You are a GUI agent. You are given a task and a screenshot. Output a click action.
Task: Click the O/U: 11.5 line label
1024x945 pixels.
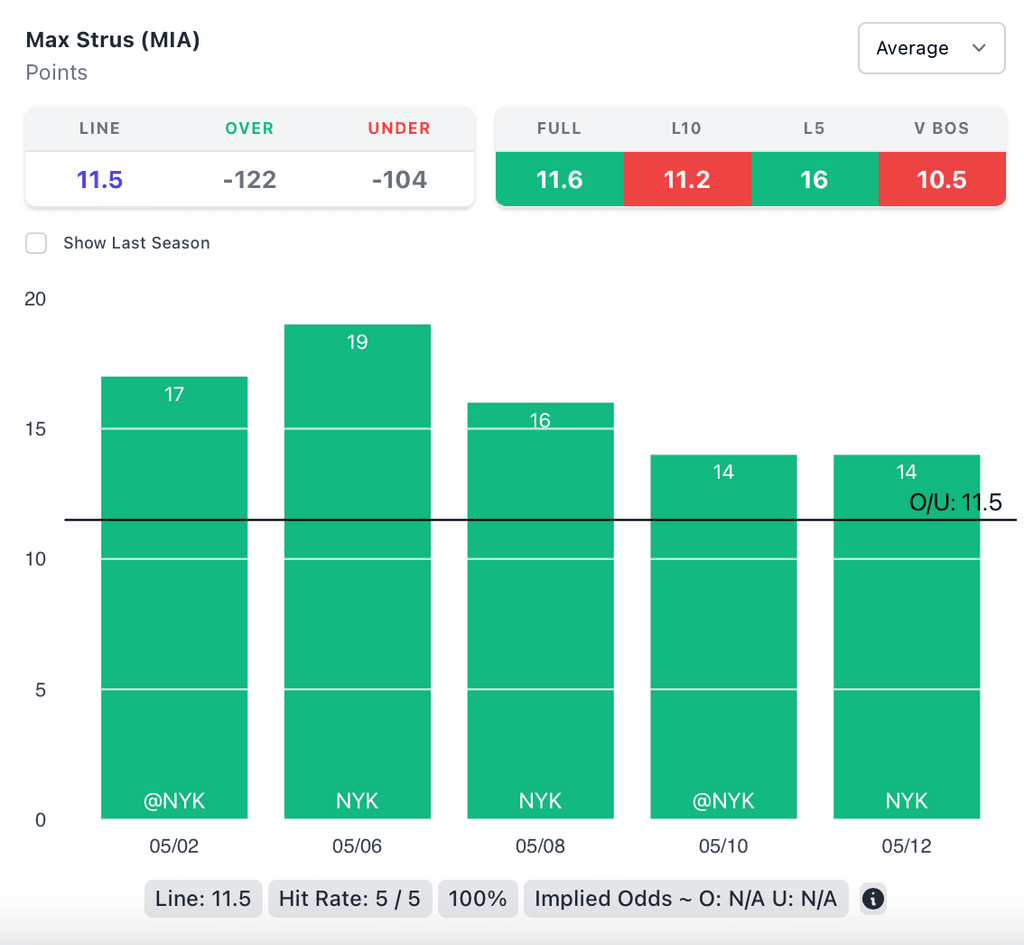(x=955, y=502)
